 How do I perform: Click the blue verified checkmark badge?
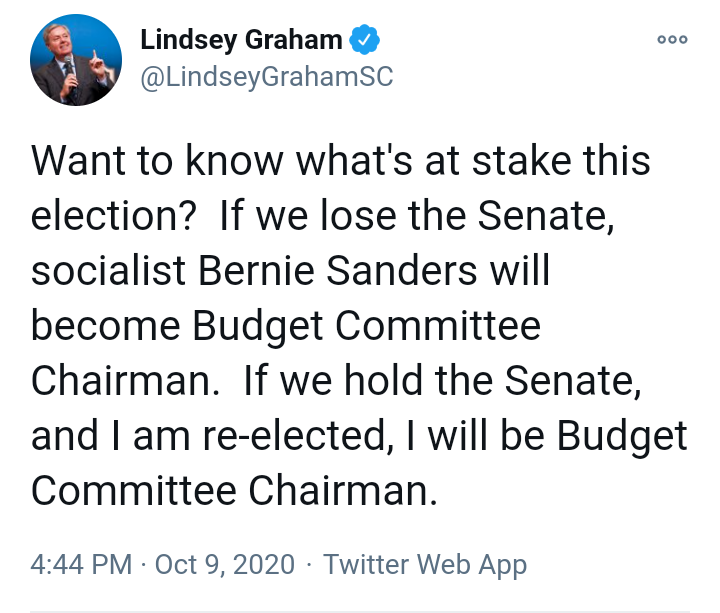(364, 41)
